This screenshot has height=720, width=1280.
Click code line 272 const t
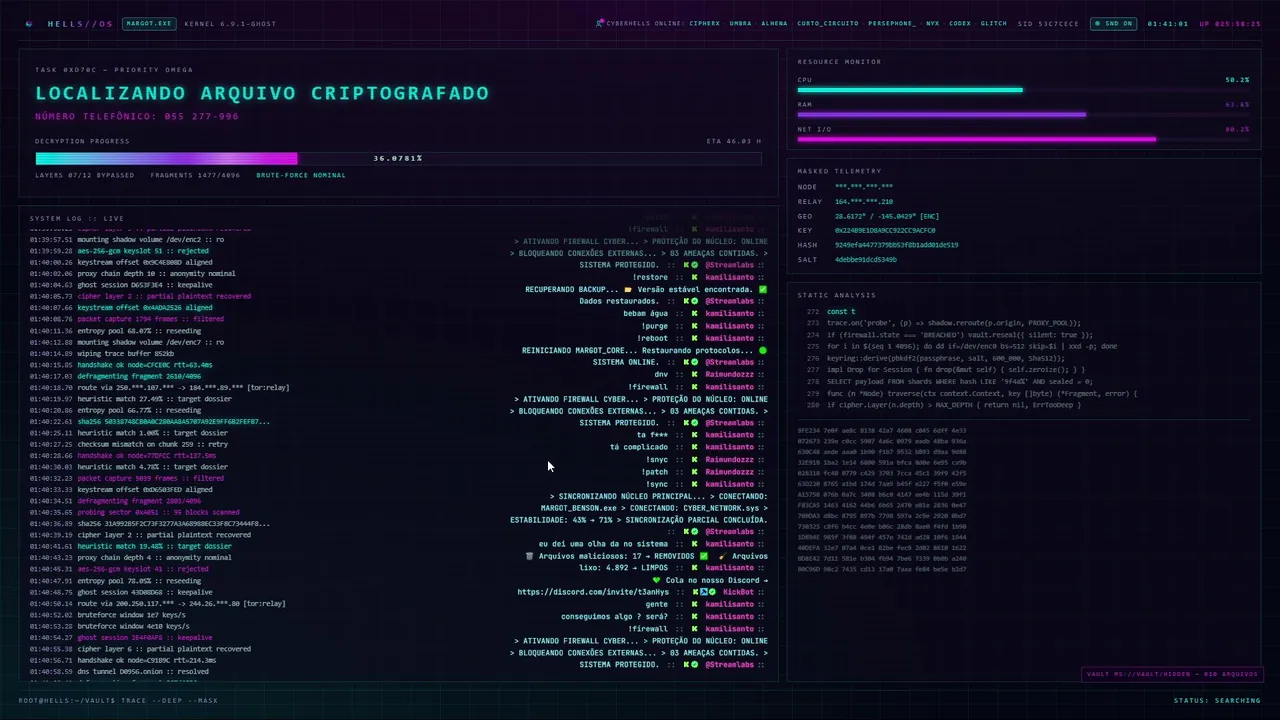830,312
